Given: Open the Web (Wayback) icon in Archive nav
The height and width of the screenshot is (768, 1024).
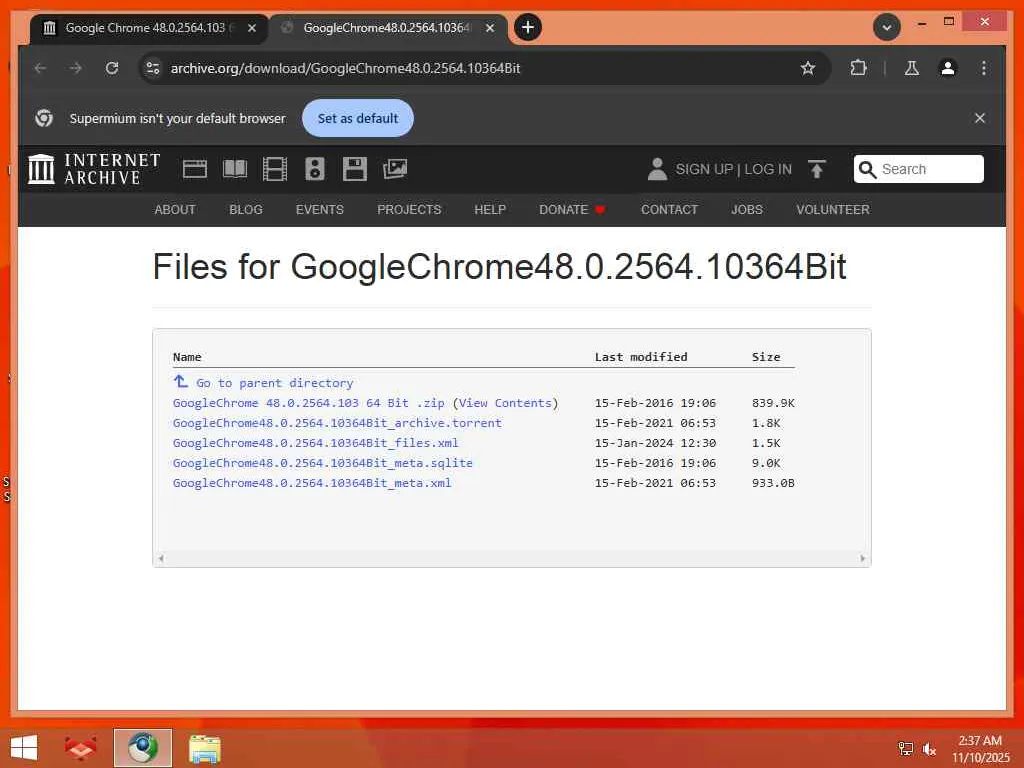Looking at the screenshot, I should point(195,169).
